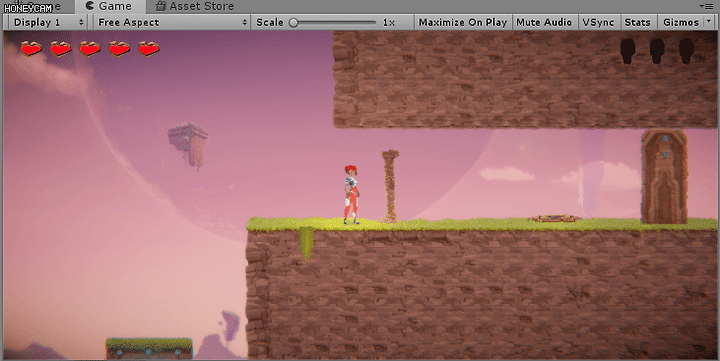This screenshot has height=361, width=720.
Task: Open the Asset Store tab
Action: click(x=195, y=6)
